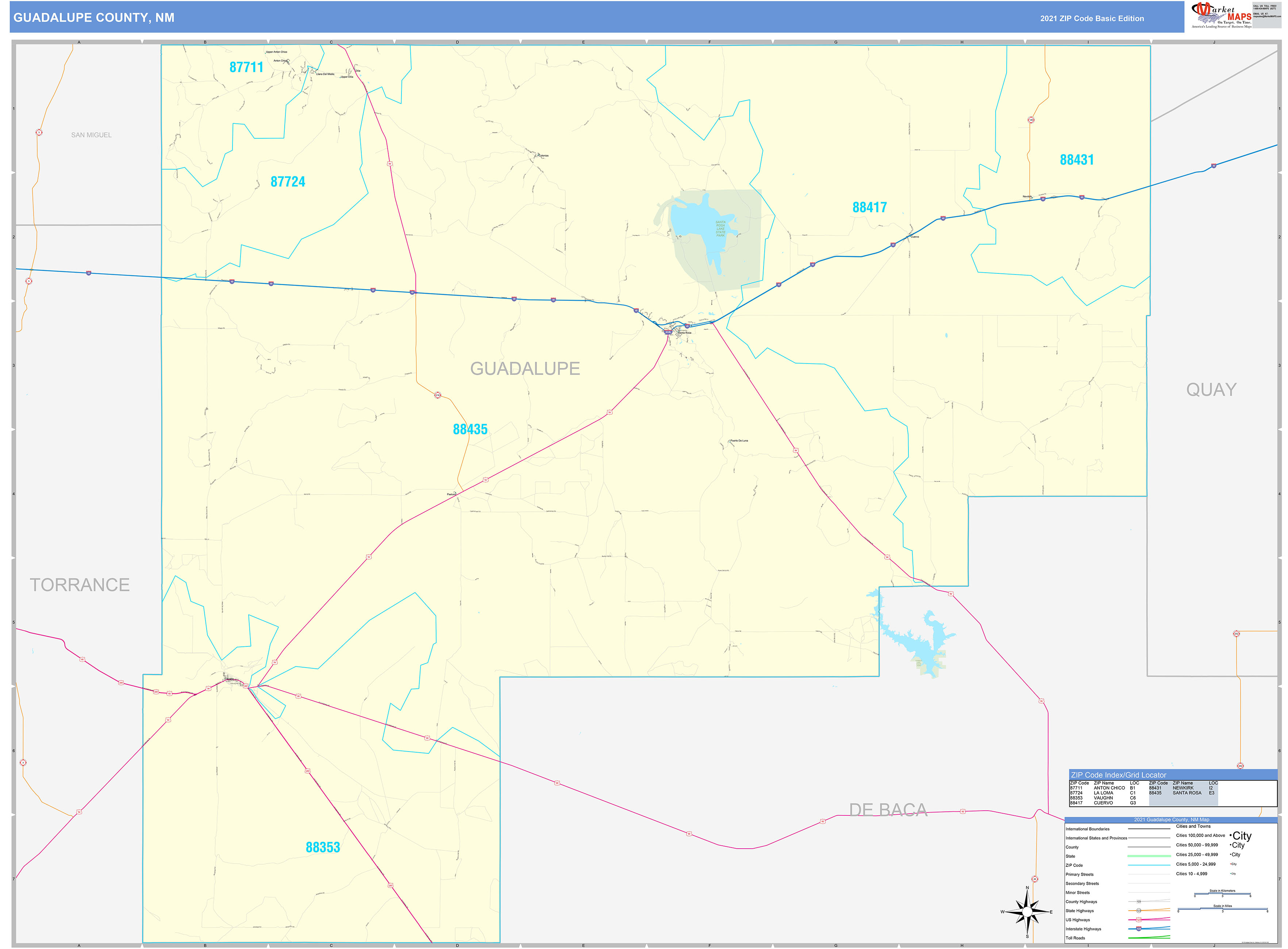
Task: Select the large blue 87711 ZIP label on the map
Action: 246,67
